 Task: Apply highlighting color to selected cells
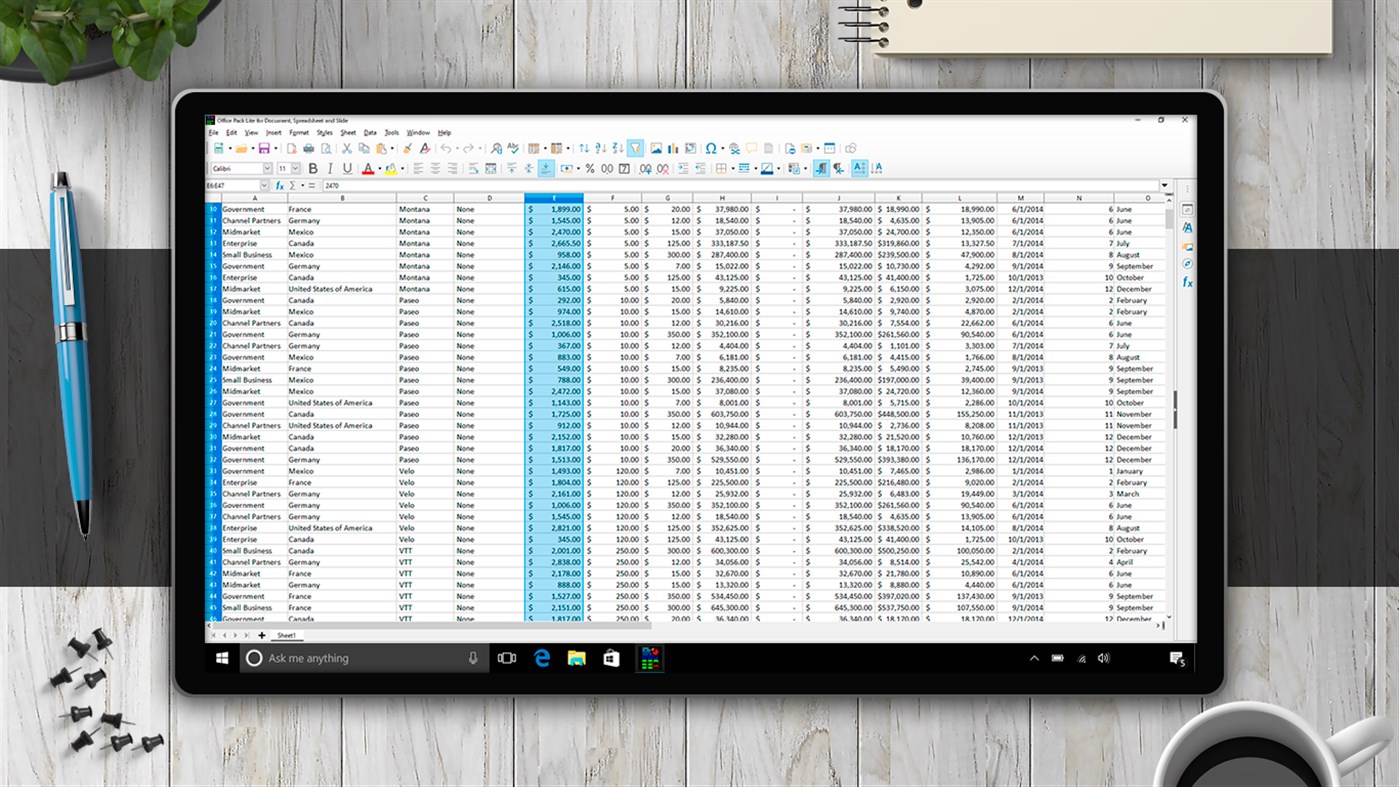389,168
